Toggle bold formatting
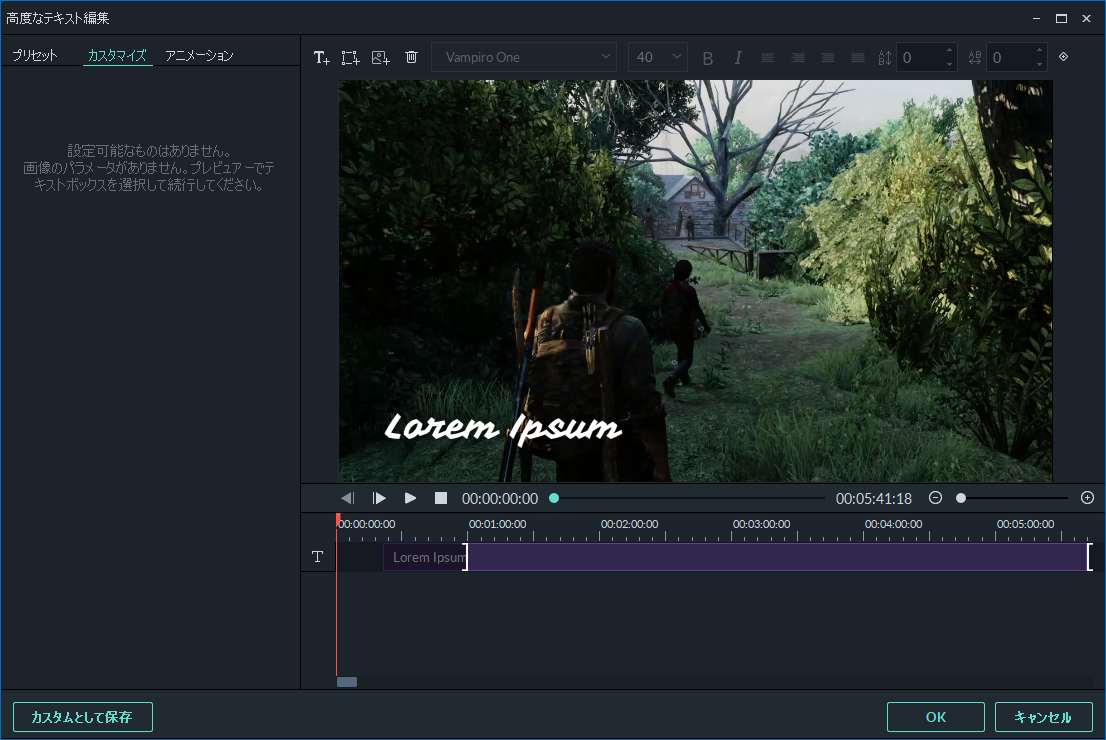The image size is (1106, 740). coord(707,58)
